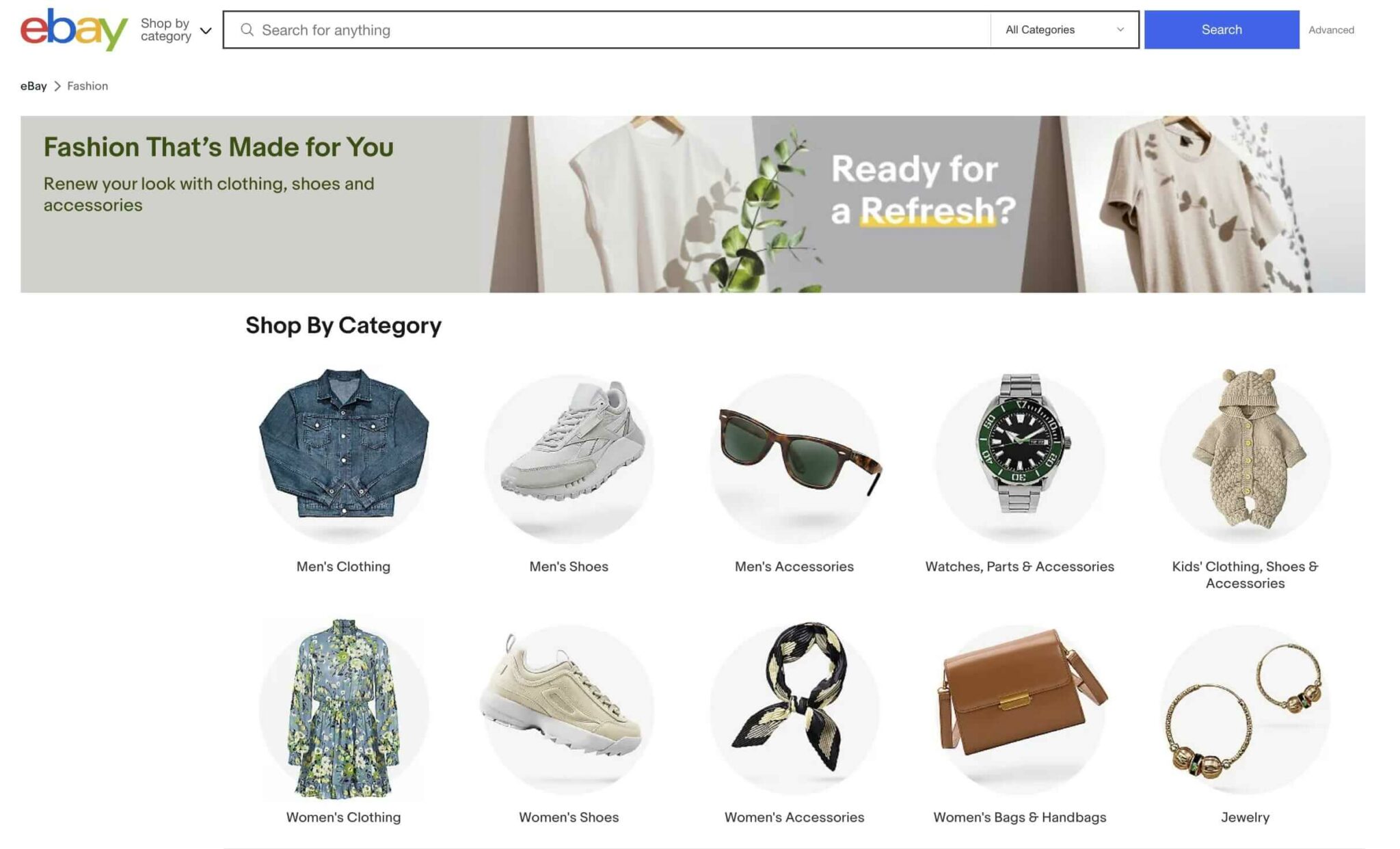1400x849 pixels.
Task: Click eBay in the breadcrumb trail
Action: [x=34, y=85]
